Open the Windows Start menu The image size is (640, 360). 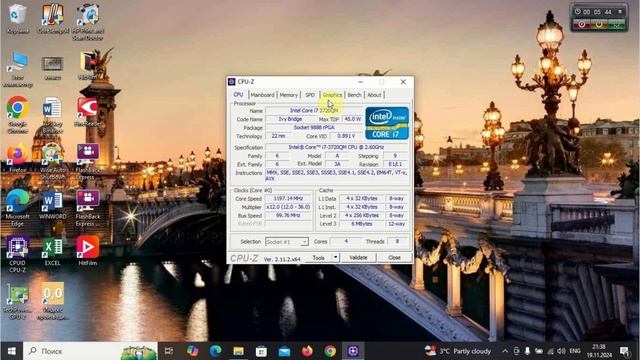11,351
